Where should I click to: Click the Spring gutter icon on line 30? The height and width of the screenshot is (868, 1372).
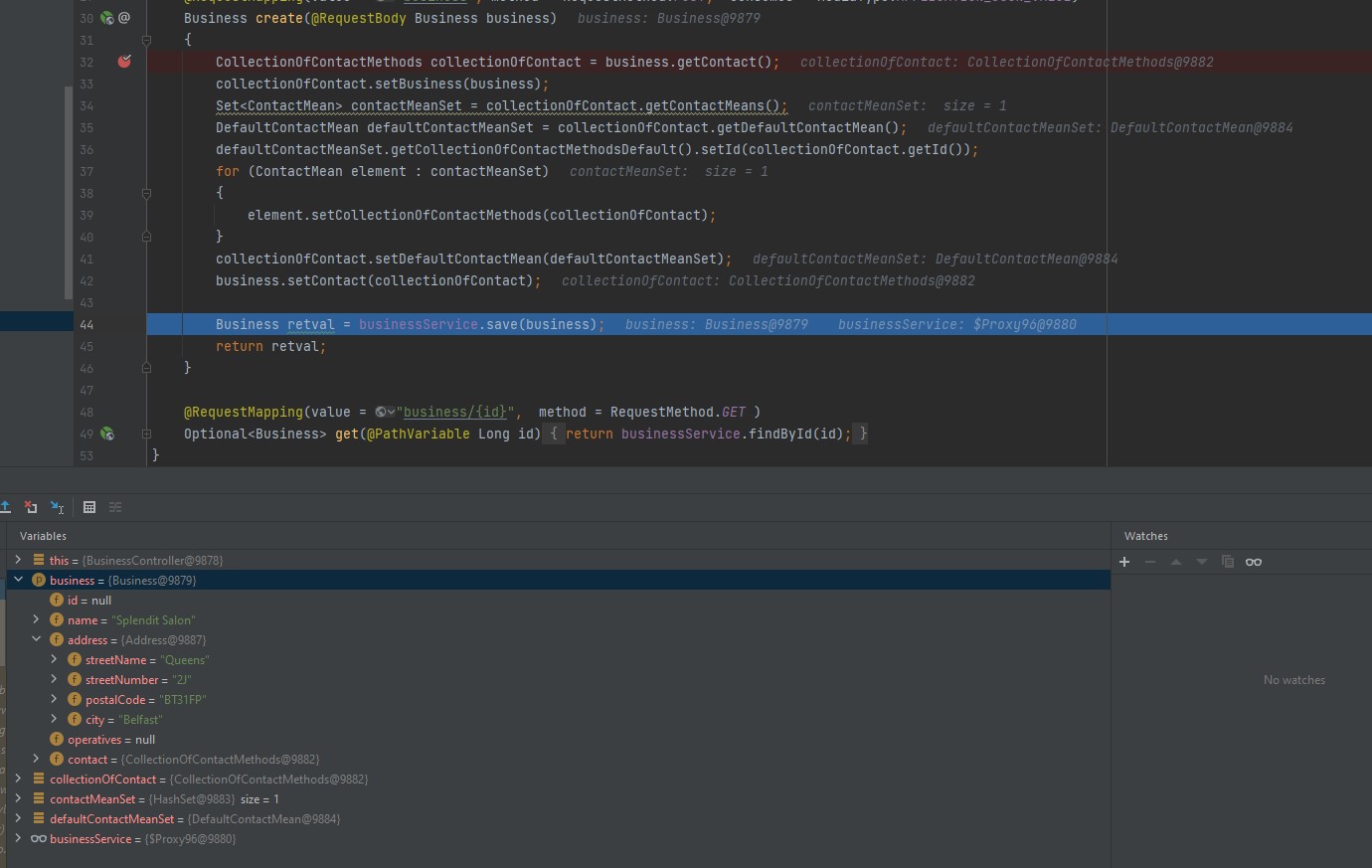(106, 18)
